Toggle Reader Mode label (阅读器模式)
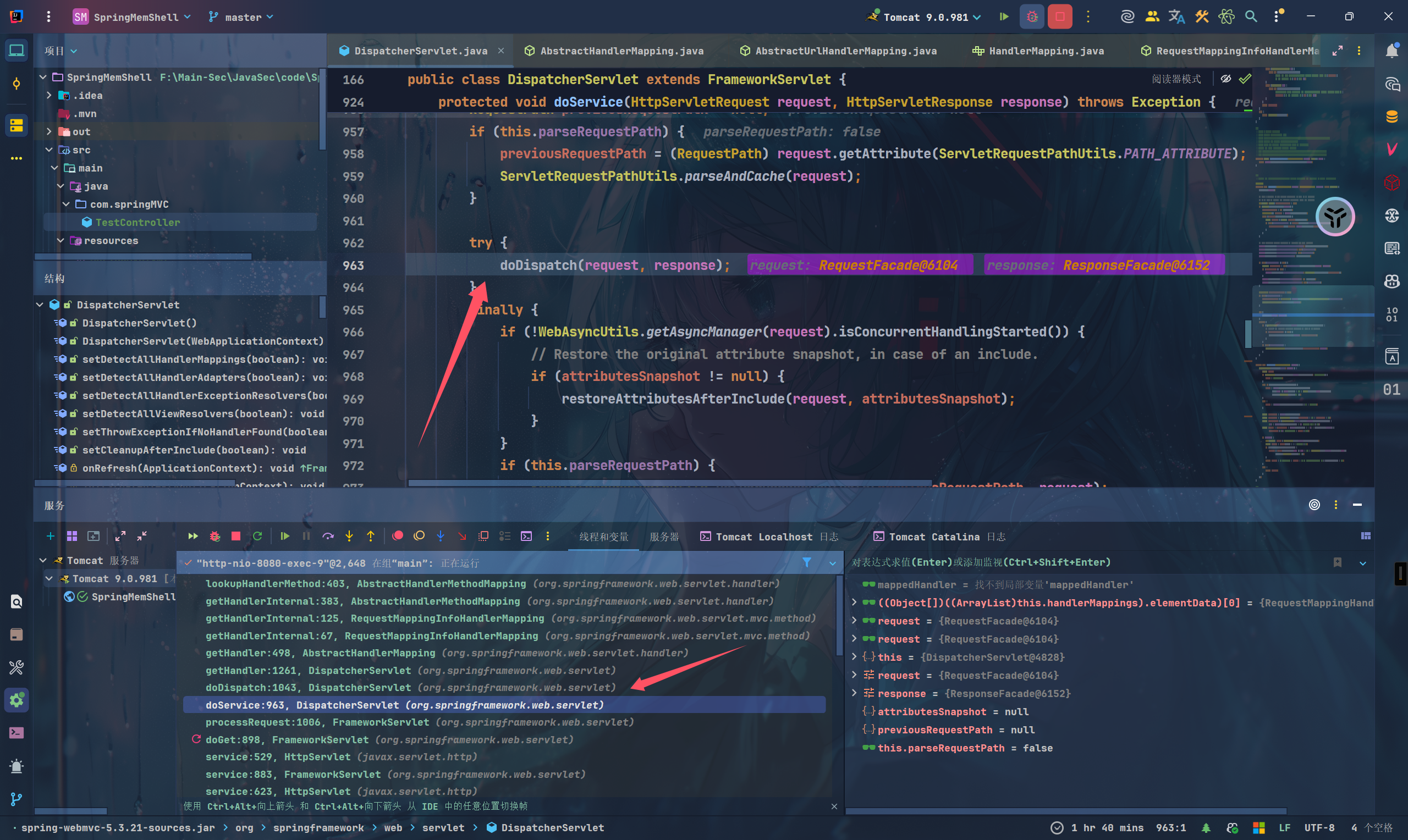Screen dimensions: 1408x840 pos(1176,79)
